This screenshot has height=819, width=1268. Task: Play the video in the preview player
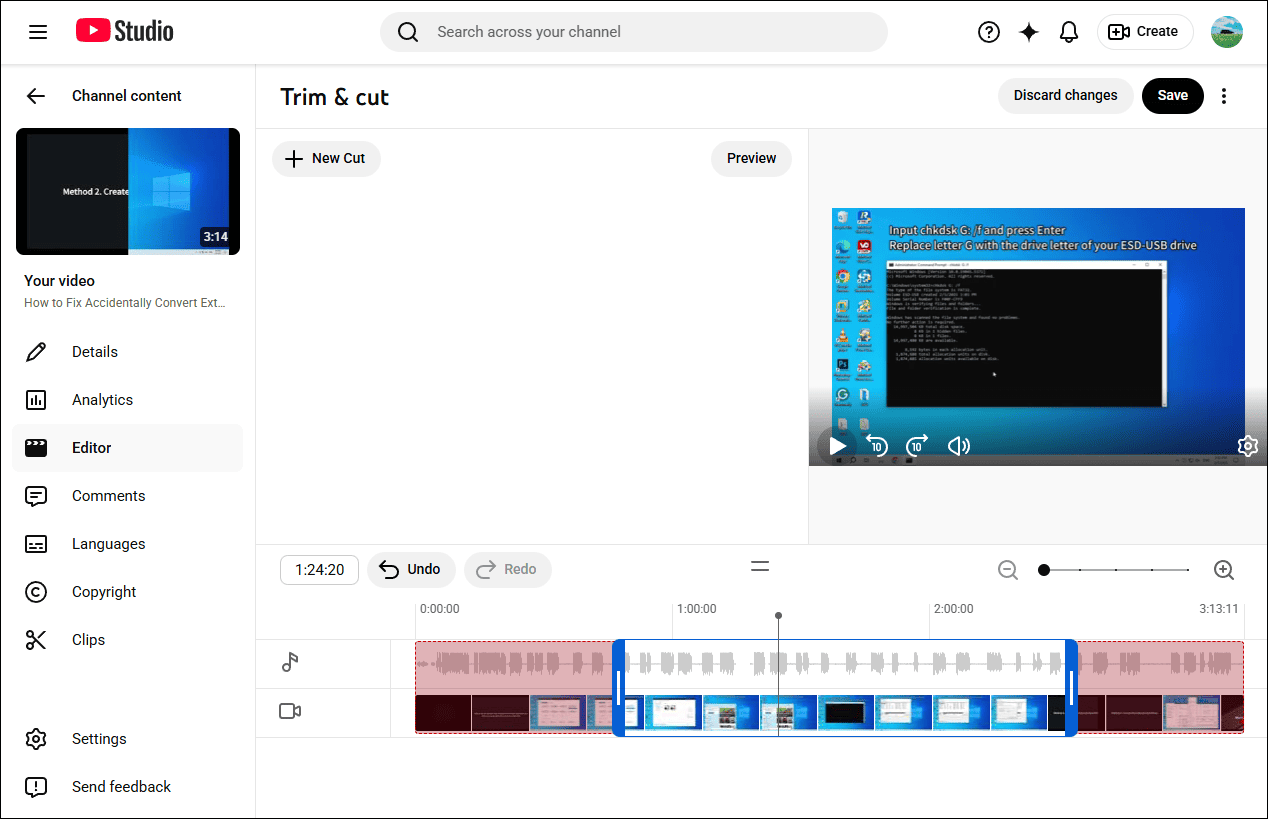click(x=837, y=446)
